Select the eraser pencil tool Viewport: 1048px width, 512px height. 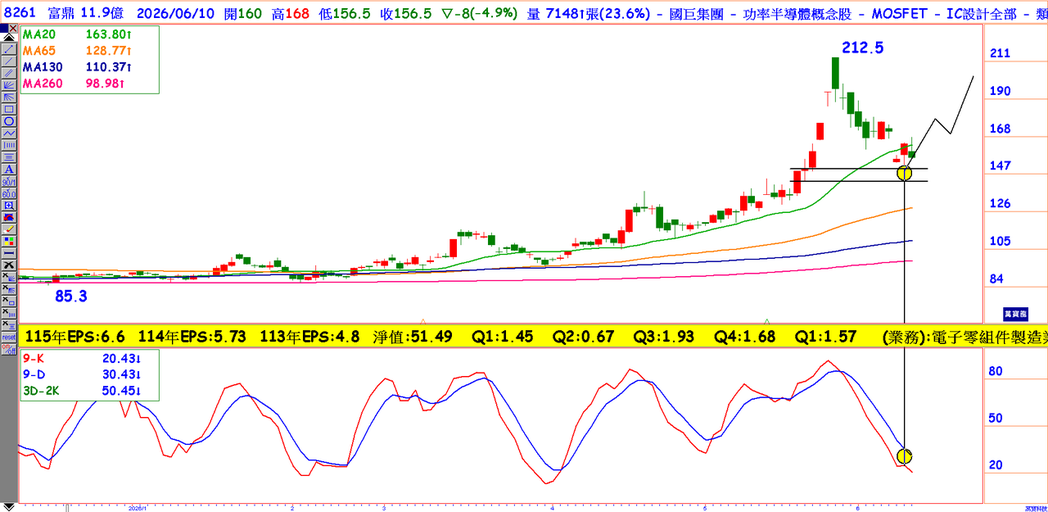[x=9, y=229]
